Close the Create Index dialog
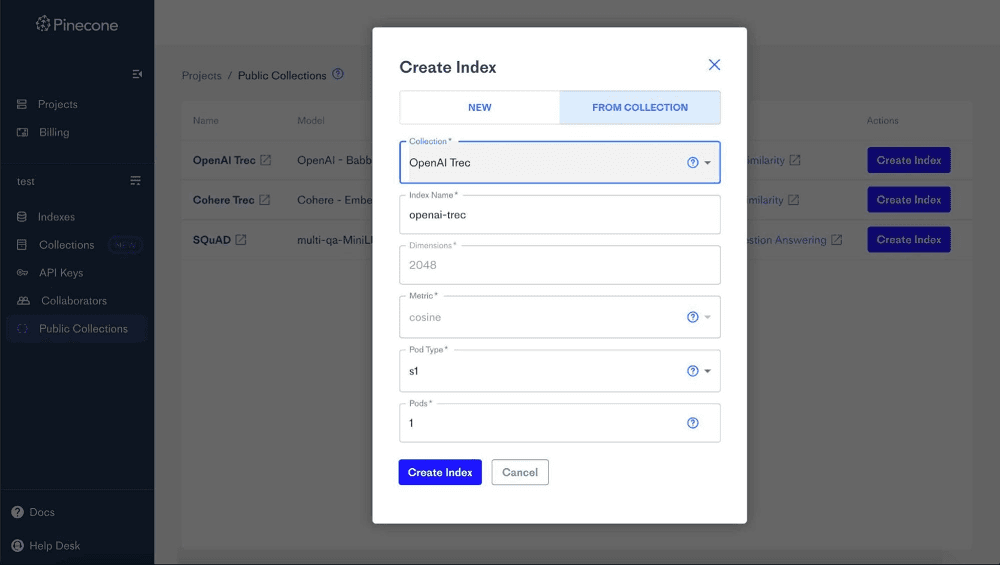The height and width of the screenshot is (565, 1000). (714, 65)
